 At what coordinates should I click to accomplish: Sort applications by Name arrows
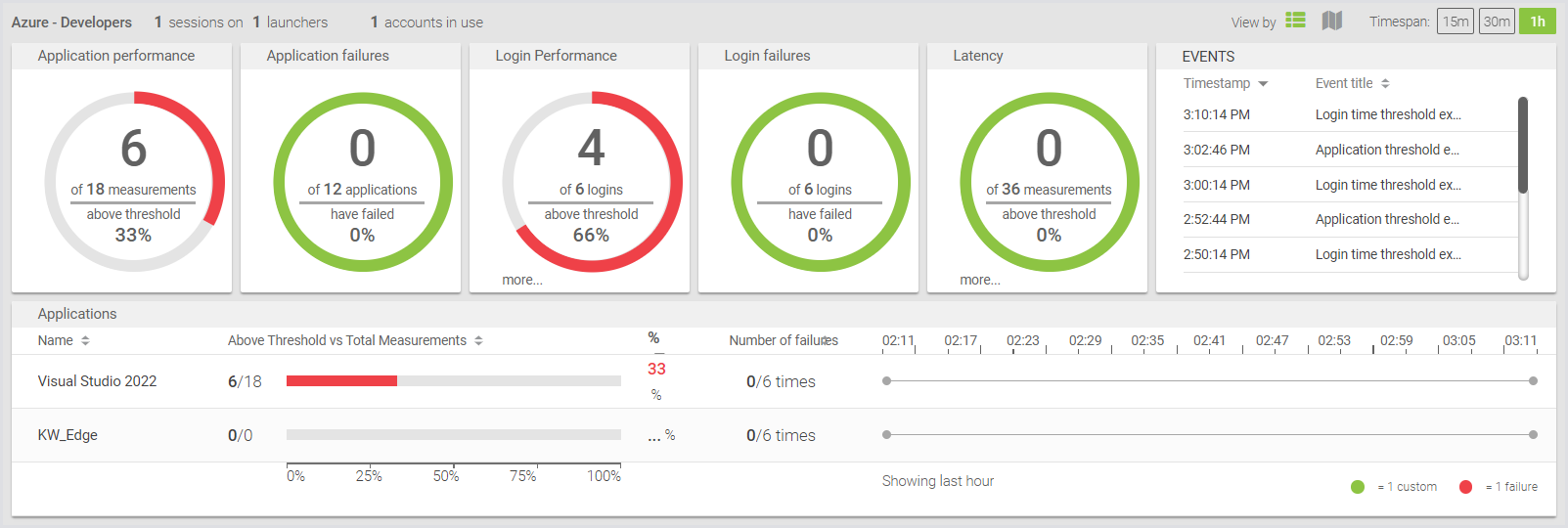click(85, 340)
